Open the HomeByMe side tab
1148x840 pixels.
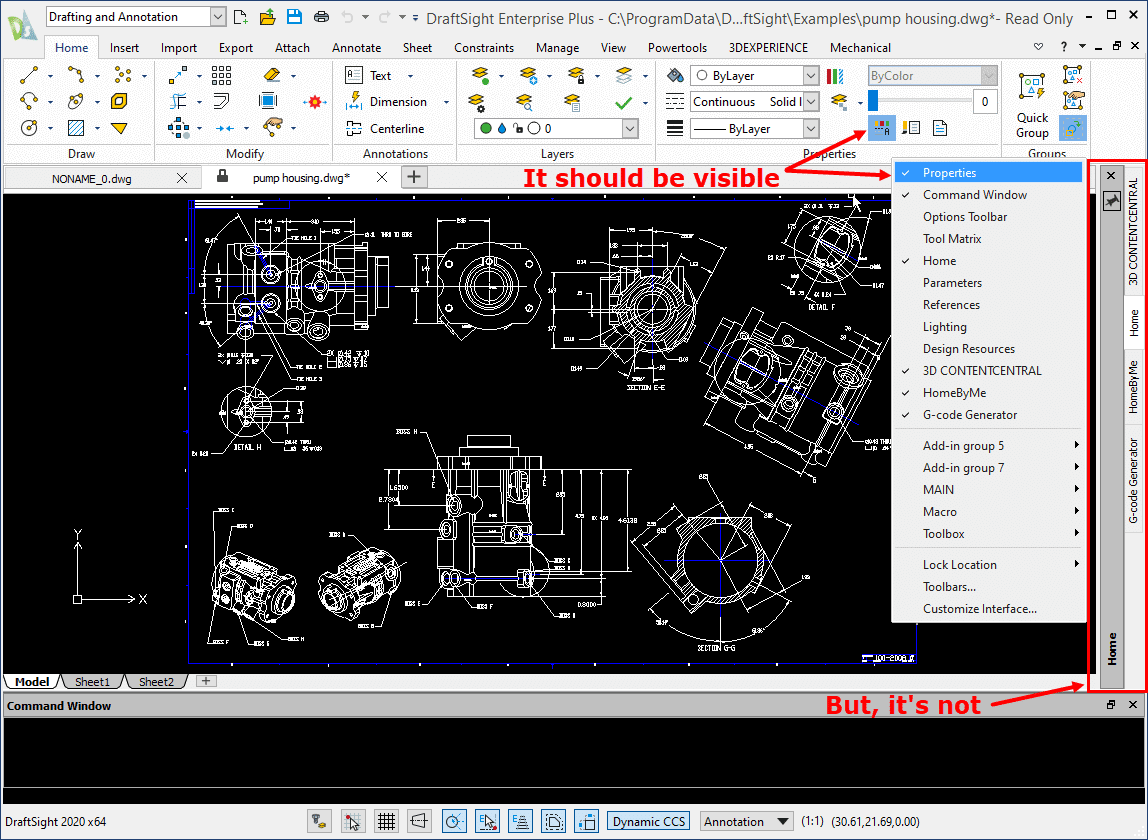point(1133,387)
